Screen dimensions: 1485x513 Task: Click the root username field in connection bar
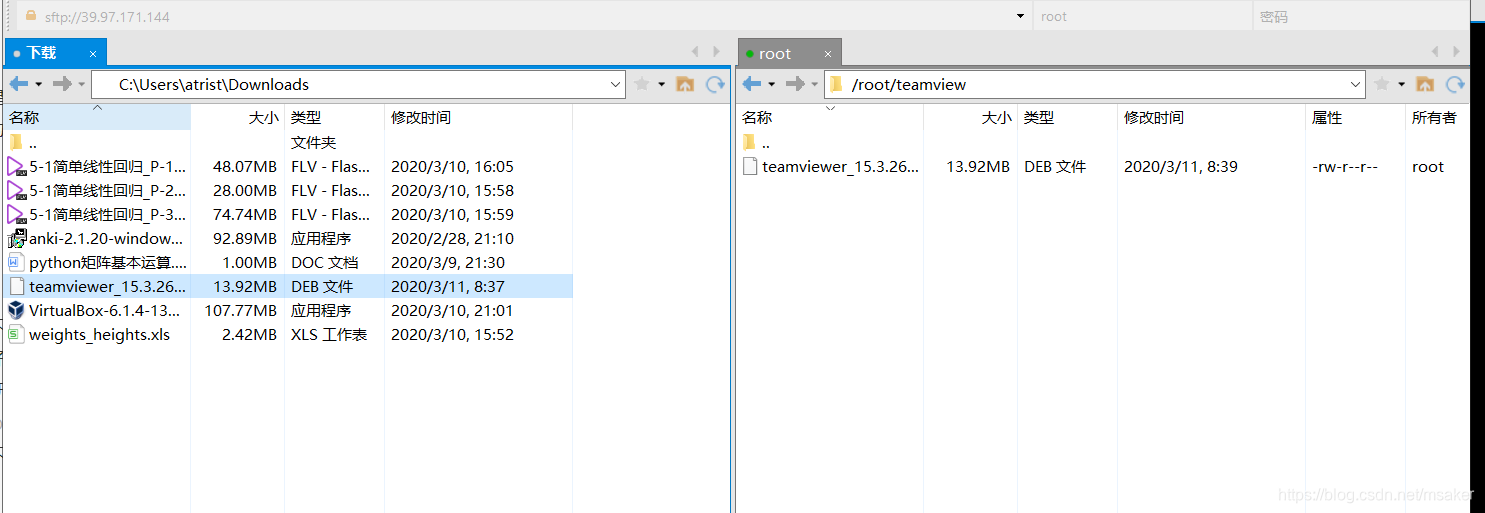pyautogui.click(x=1143, y=16)
